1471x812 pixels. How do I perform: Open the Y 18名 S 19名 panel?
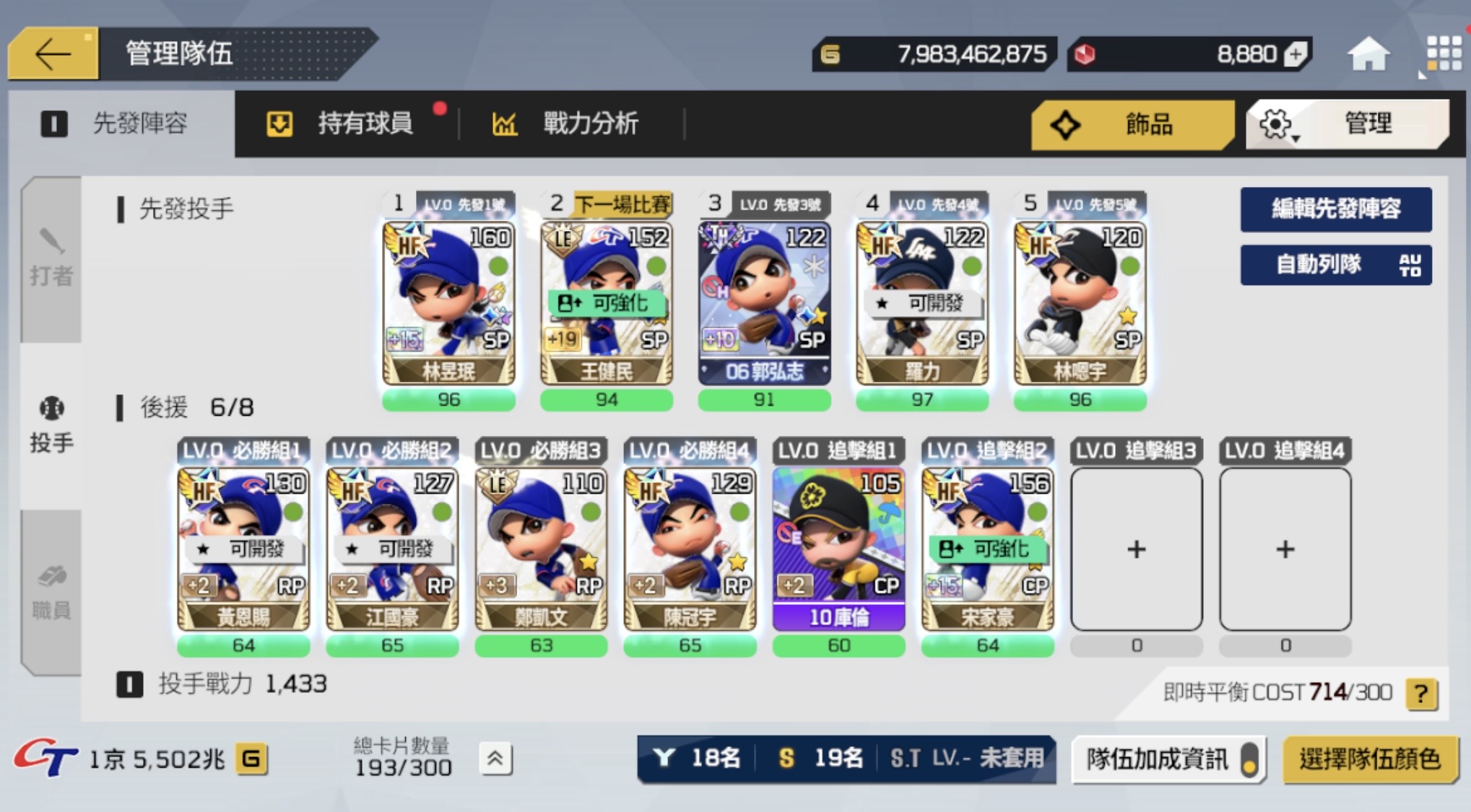[x=846, y=759]
